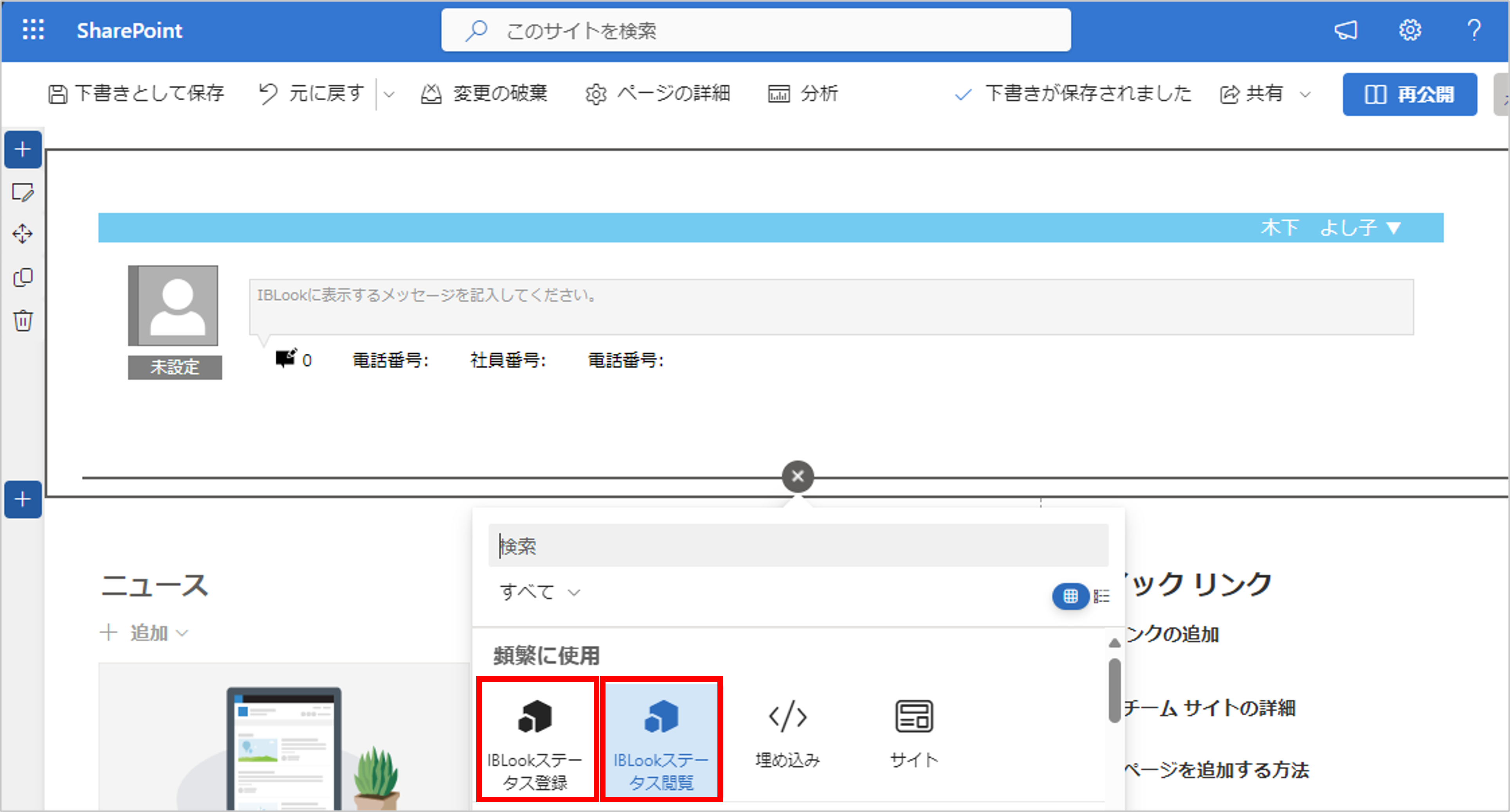This screenshot has width=1510, height=812.
Task: Click the SharePoint home title
Action: [x=130, y=31]
